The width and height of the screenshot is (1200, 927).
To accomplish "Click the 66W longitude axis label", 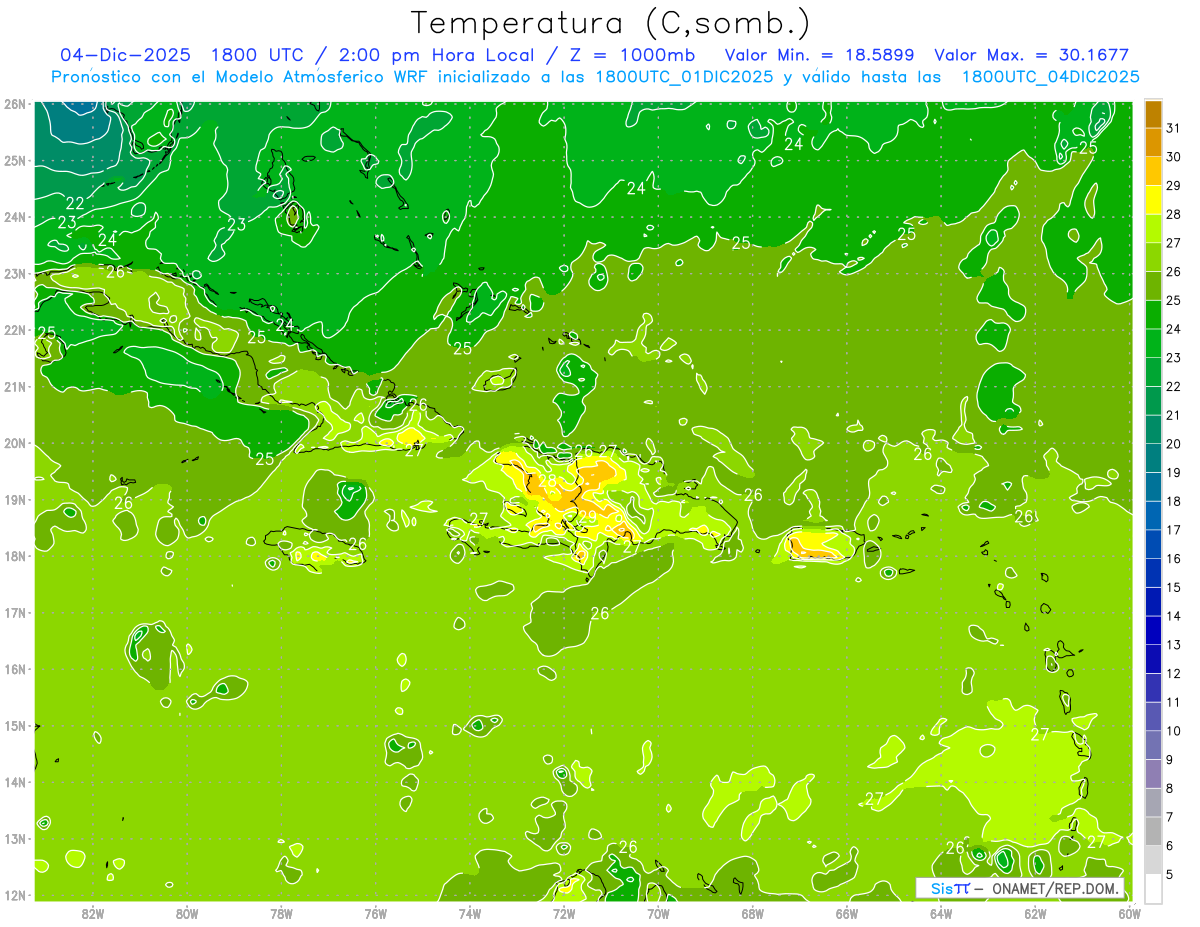I will pos(847,913).
